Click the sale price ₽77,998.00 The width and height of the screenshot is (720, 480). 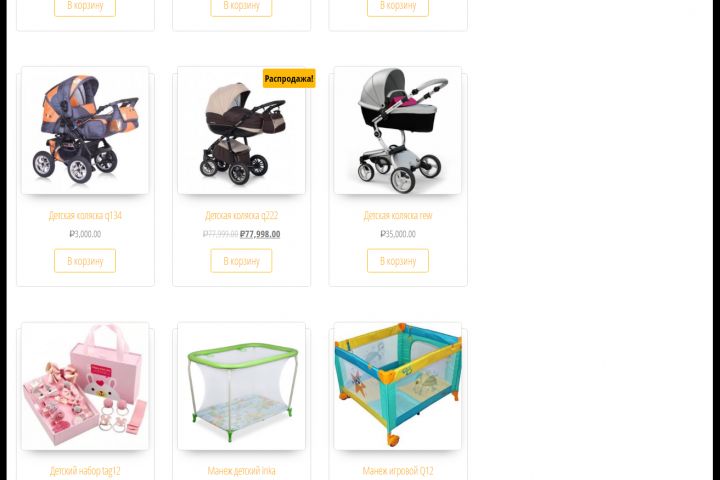260,234
